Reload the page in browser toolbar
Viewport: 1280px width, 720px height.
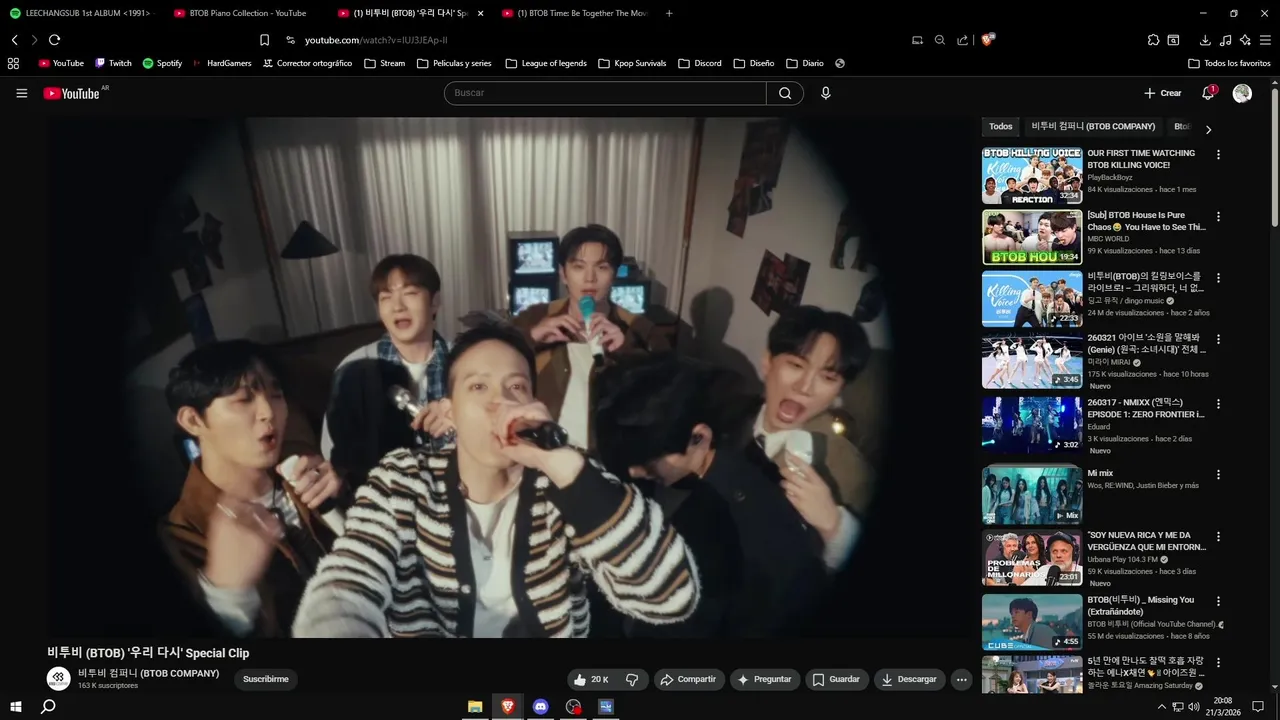click(54, 40)
